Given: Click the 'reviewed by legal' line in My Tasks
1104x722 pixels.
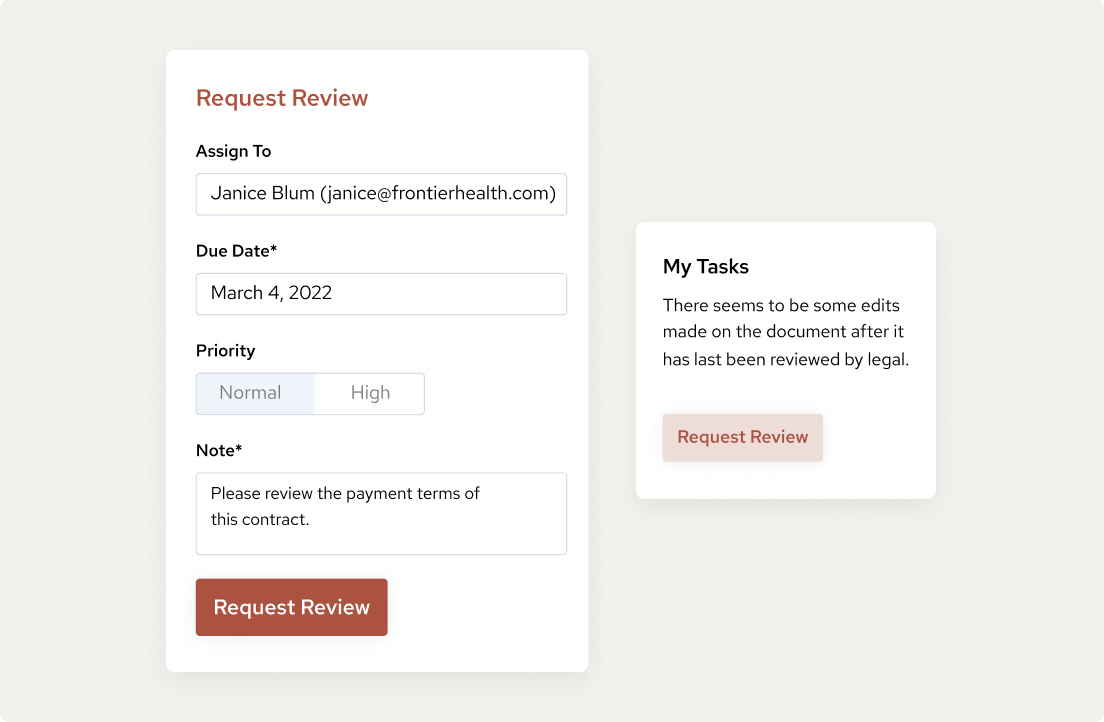Looking at the screenshot, I should 785,360.
